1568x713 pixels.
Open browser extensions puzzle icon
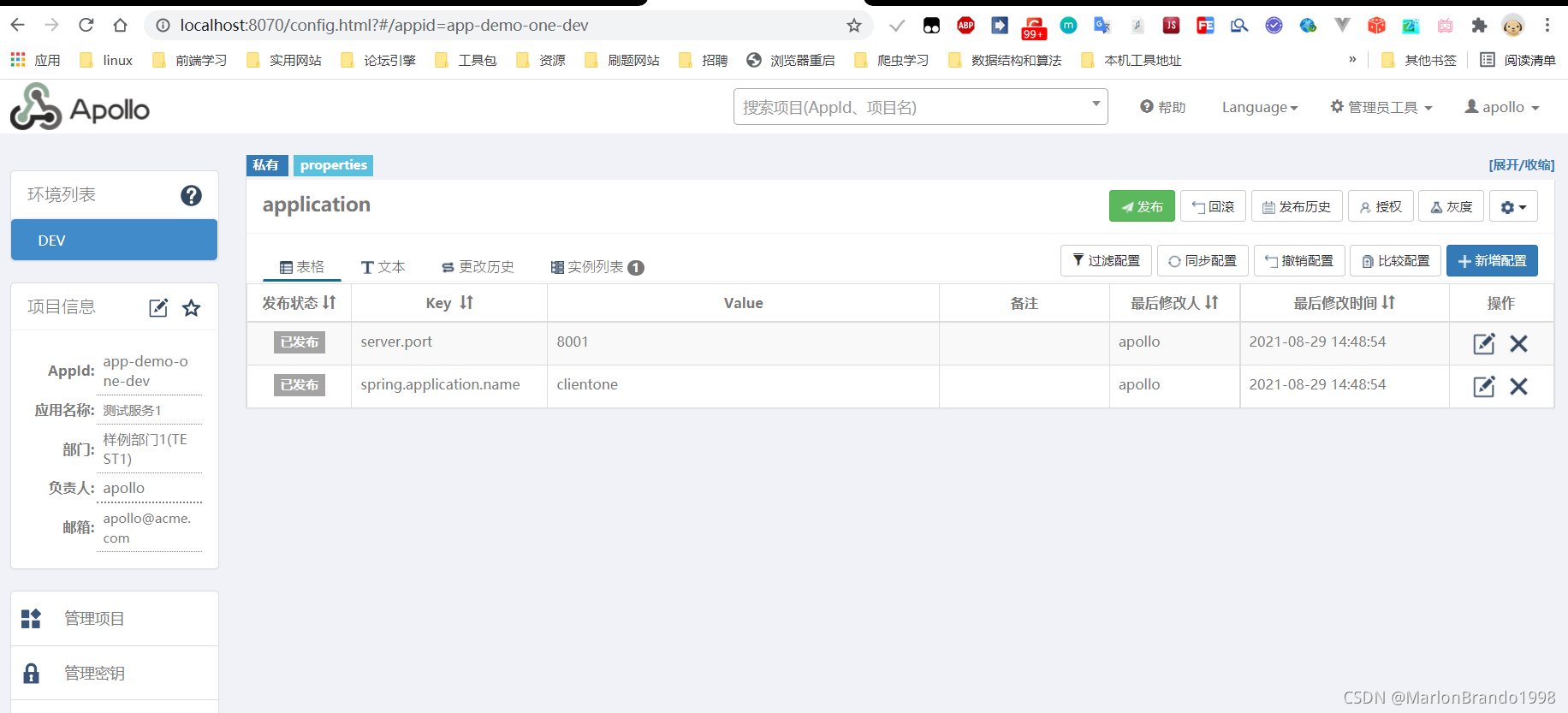(x=1479, y=26)
